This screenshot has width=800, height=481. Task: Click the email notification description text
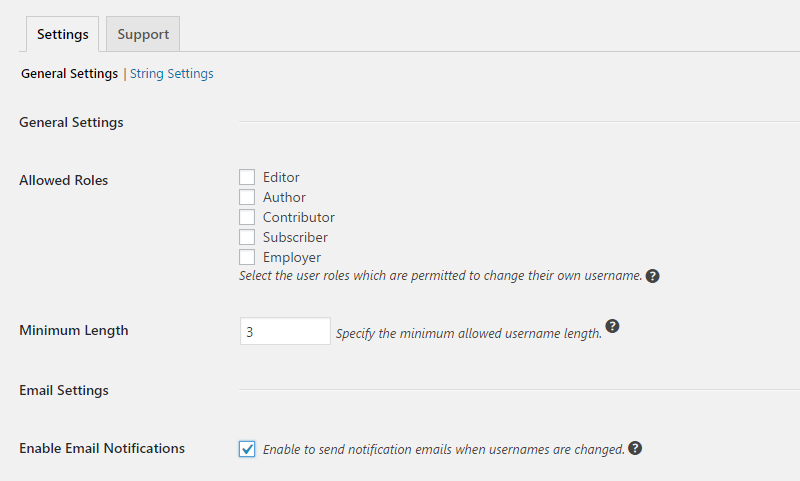tap(444, 449)
